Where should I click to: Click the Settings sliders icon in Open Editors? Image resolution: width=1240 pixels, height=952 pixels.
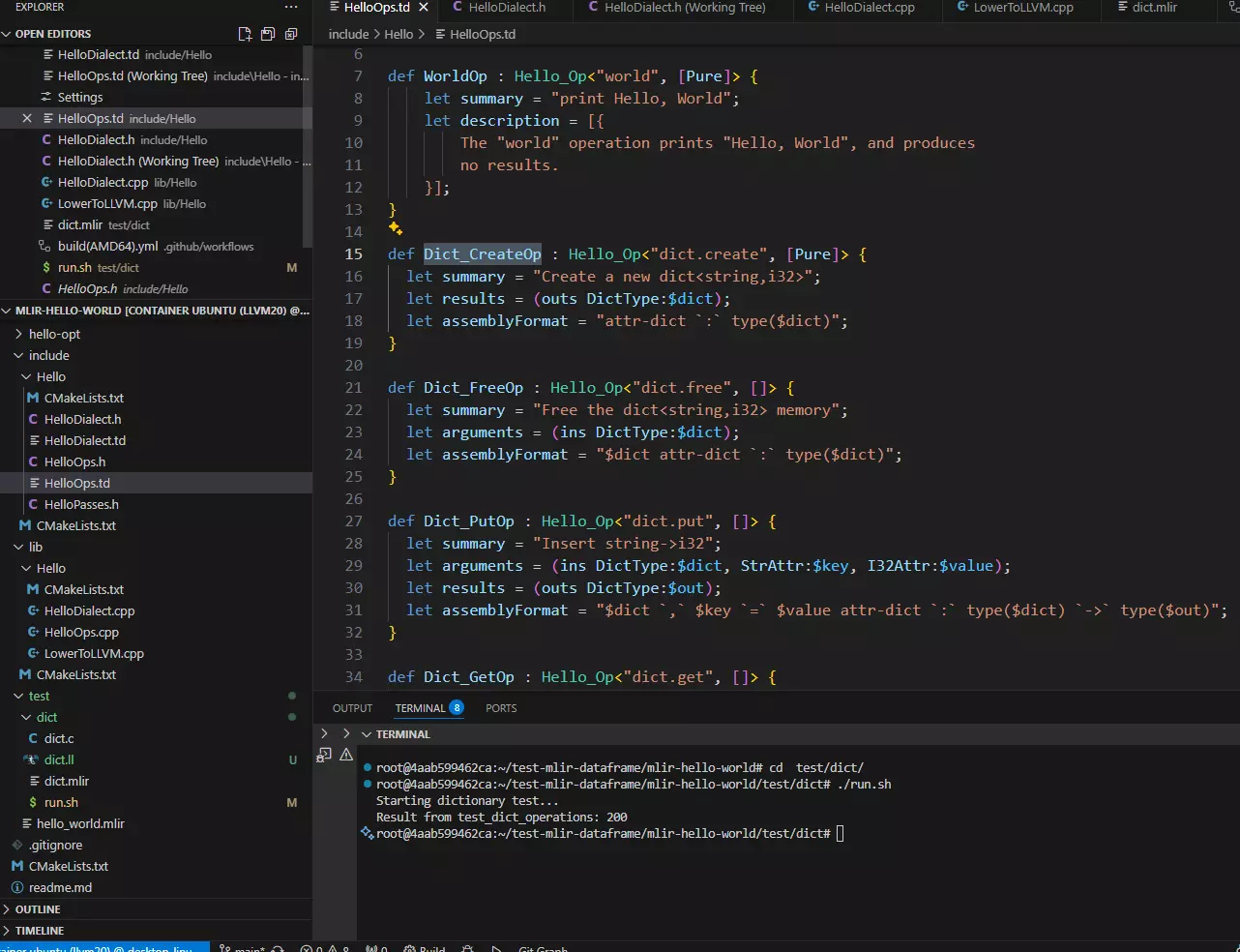coord(46,97)
